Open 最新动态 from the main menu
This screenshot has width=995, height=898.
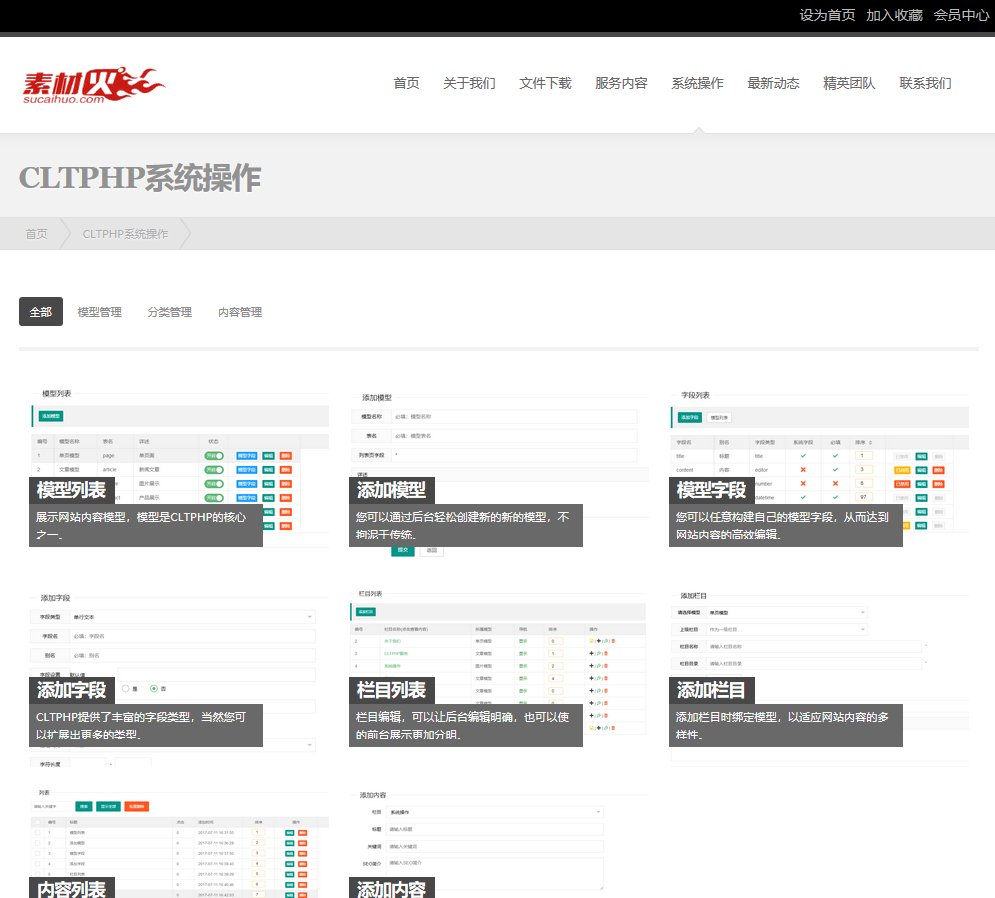(x=773, y=83)
